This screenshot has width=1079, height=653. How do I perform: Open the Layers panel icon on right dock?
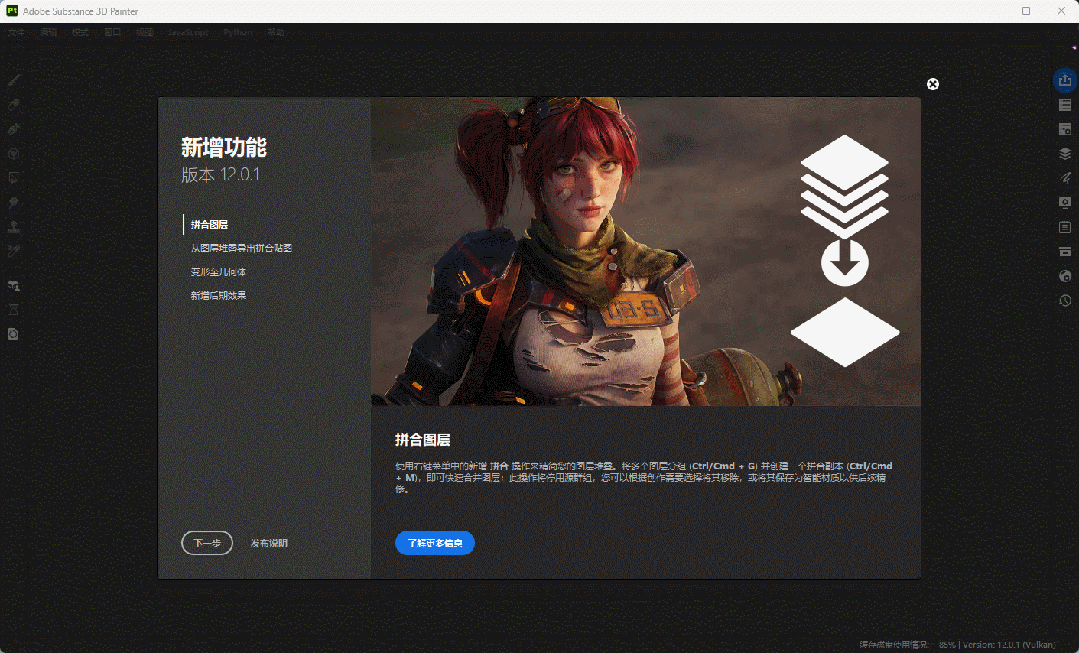tap(1065, 153)
